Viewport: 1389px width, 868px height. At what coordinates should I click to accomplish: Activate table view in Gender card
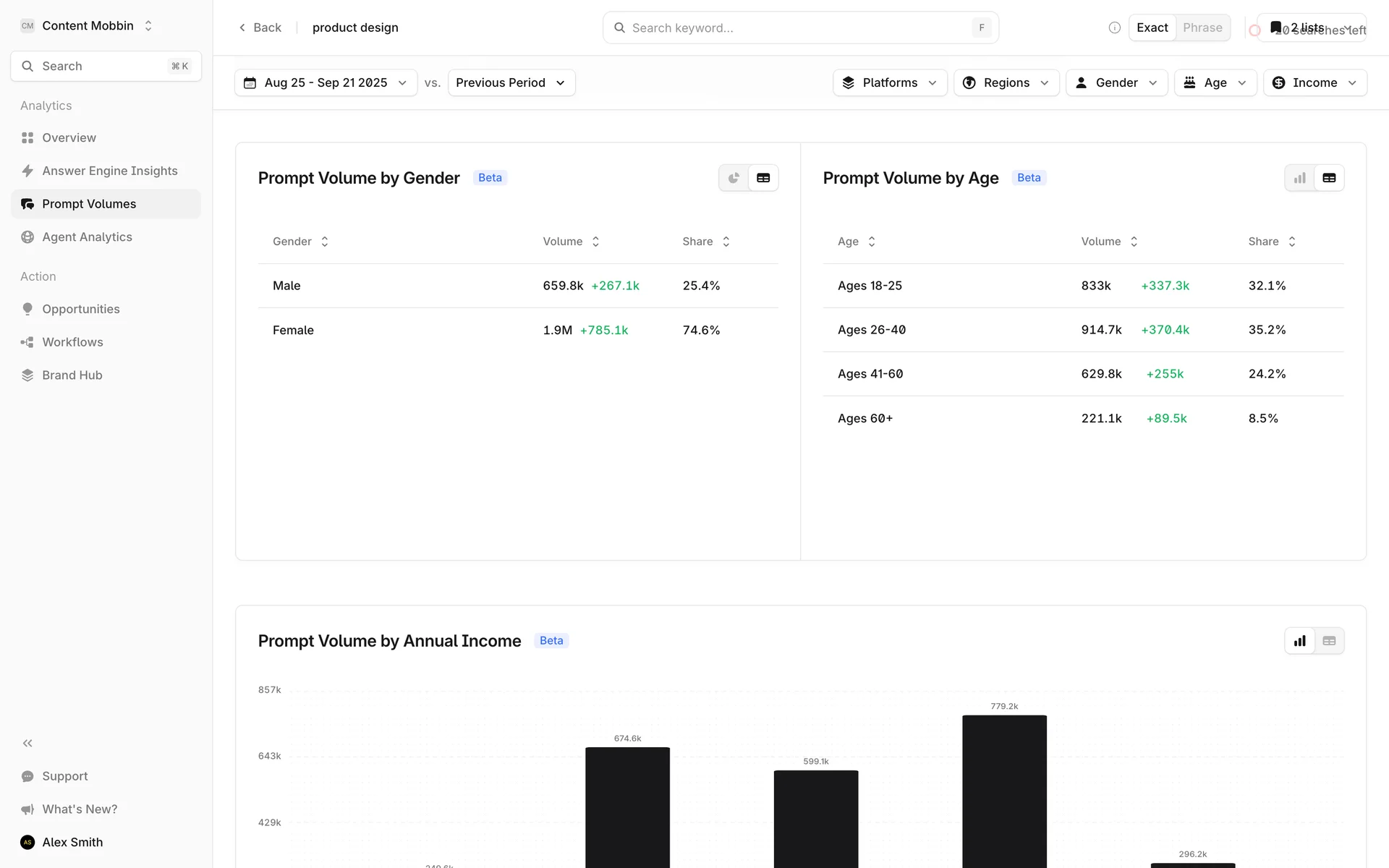763,178
